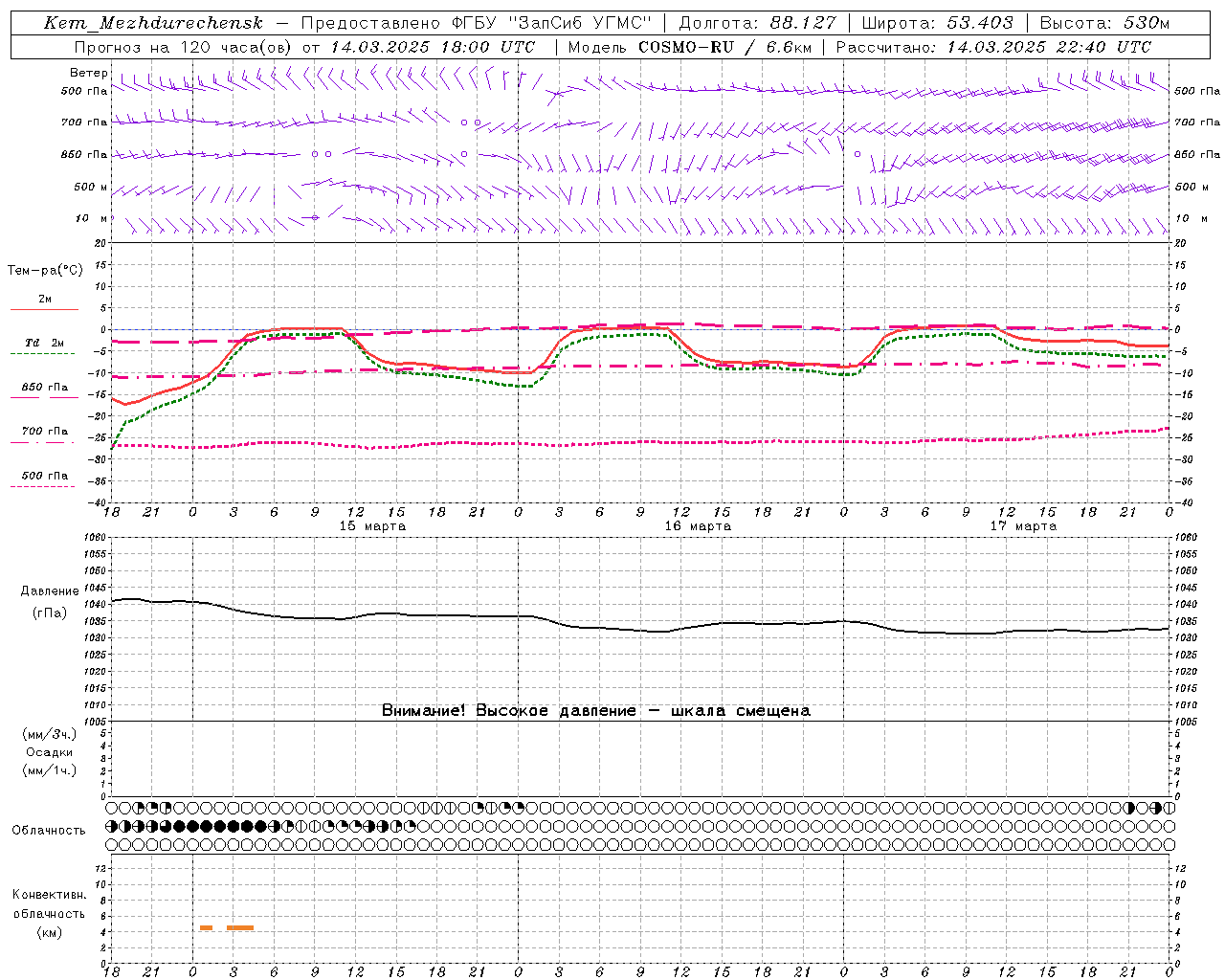
Task: Click the (гПа) unit label under Давление
Action: coord(50,613)
